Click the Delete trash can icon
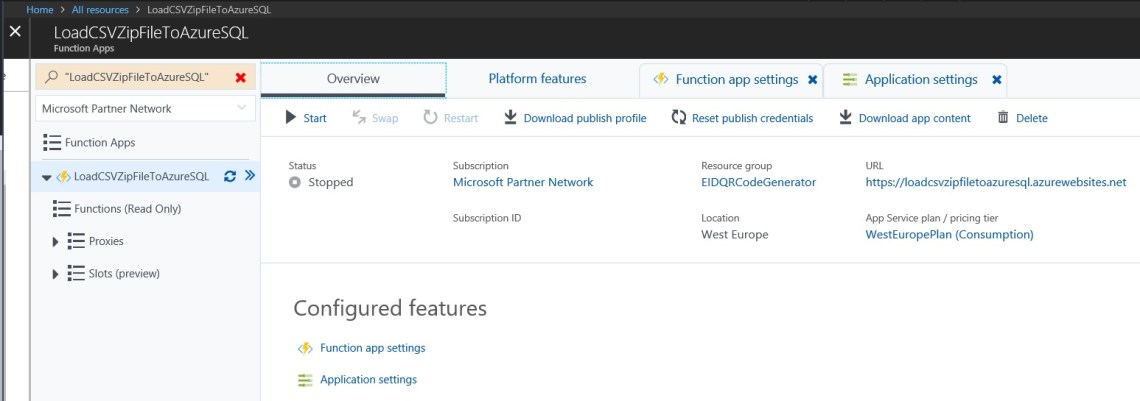 coord(1003,117)
